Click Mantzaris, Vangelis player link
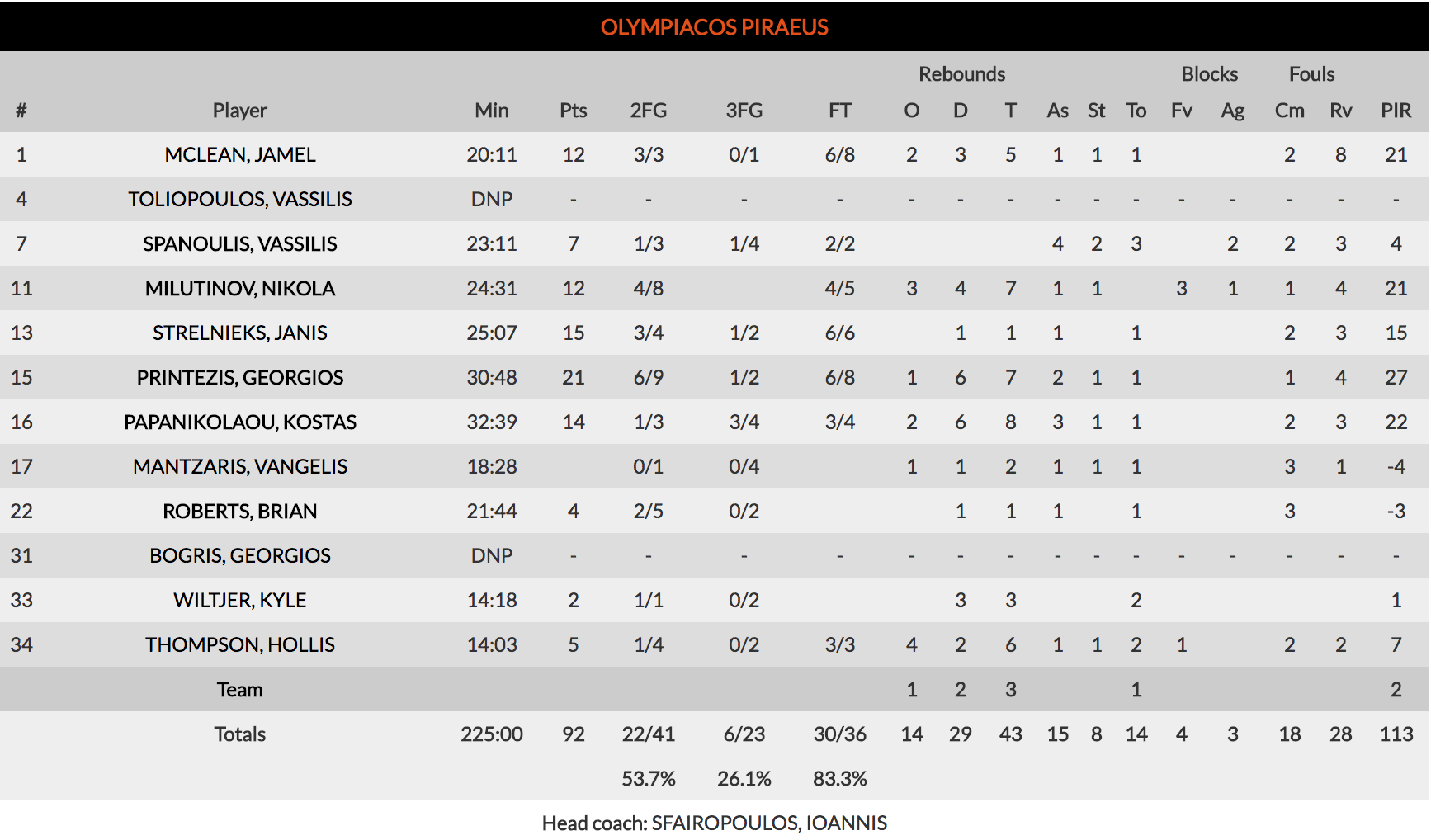Screen dimensions: 1431x840 tap(239, 467)
